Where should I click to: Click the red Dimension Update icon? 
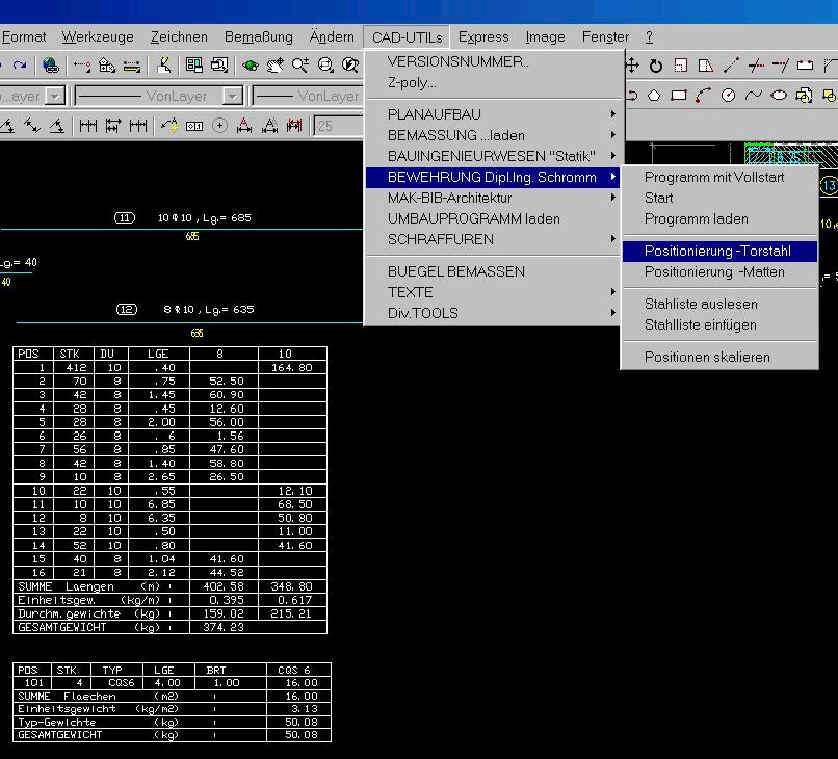click(294, 126)
